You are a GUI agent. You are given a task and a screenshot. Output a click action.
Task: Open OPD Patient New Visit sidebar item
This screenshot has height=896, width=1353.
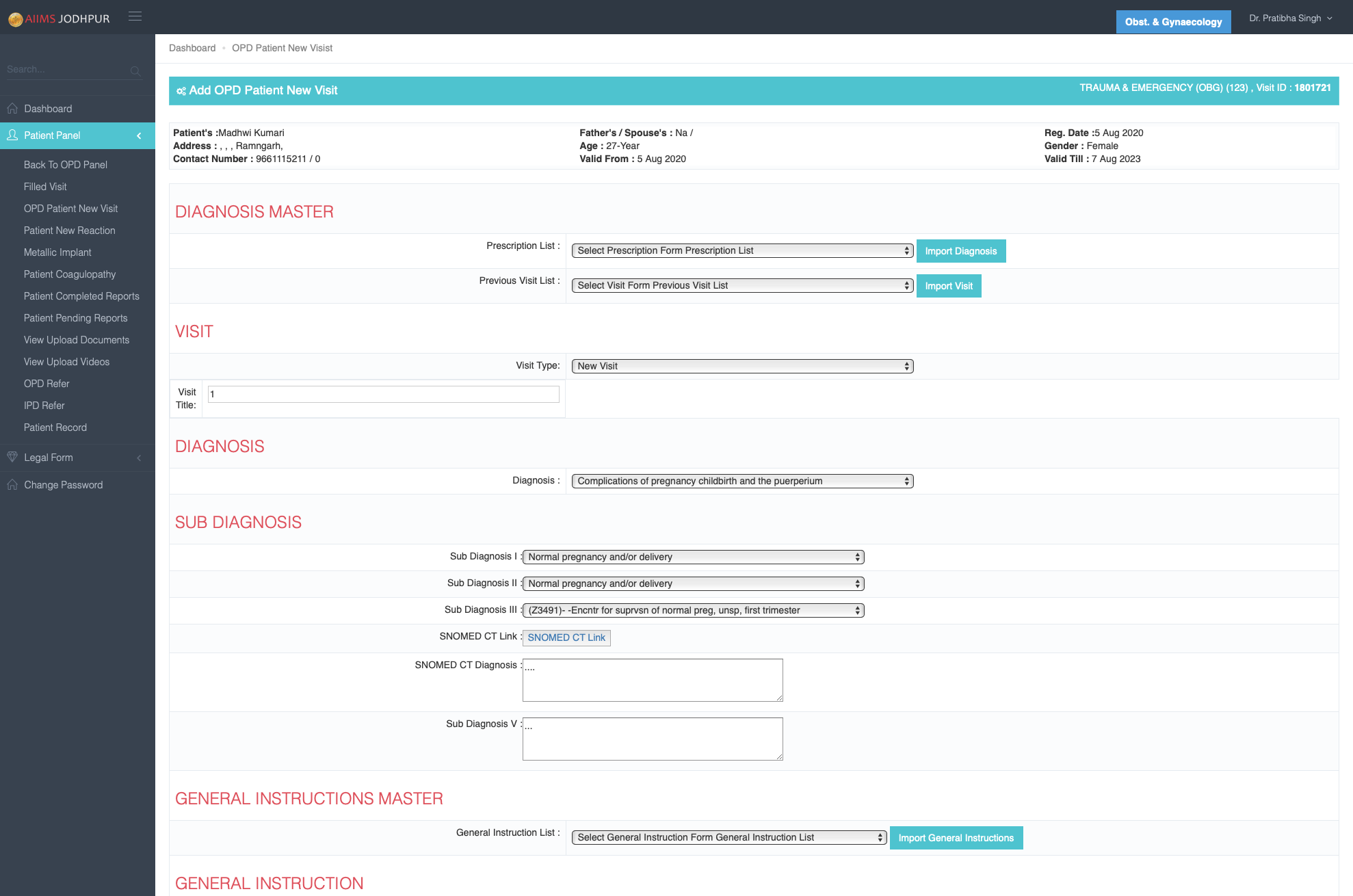pos(70,209)
